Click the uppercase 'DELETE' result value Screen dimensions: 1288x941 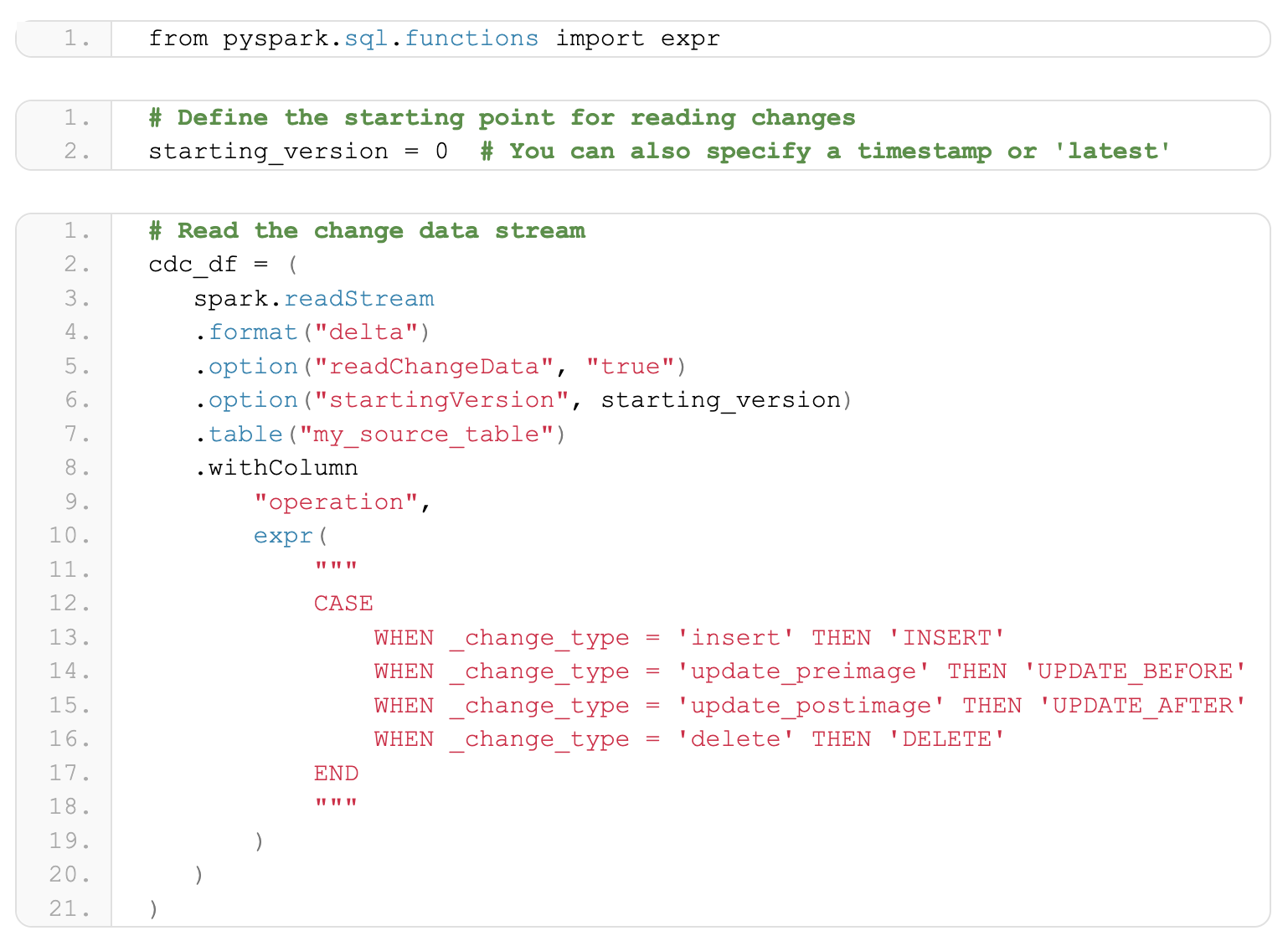point(946,739)
